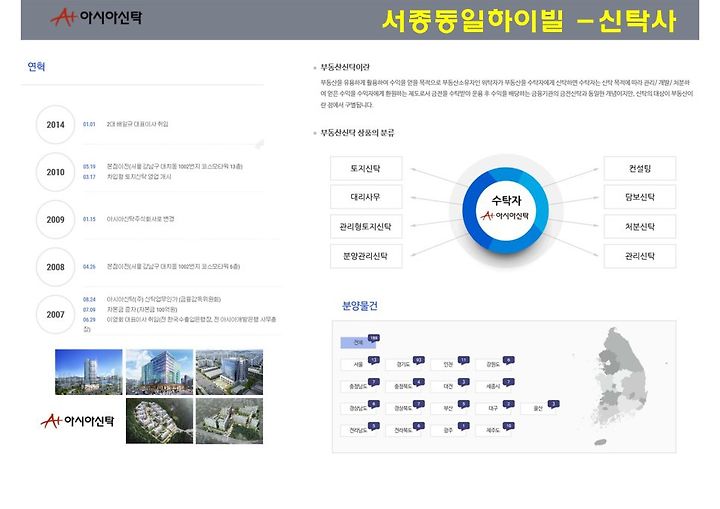The height and width of the screenshot is (509, 720).
Task: Select the 제주도 region filter
Action: point(493,430)
